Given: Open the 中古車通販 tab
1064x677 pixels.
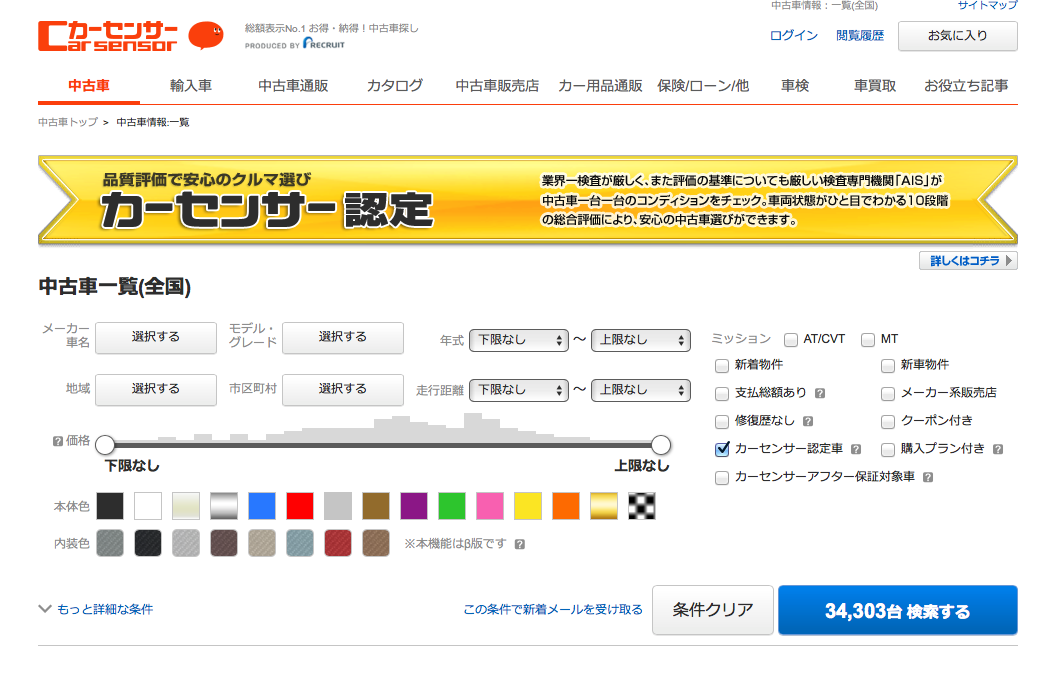Looking at the screenshot, I should pyautogui.click(x=293, y=86).
